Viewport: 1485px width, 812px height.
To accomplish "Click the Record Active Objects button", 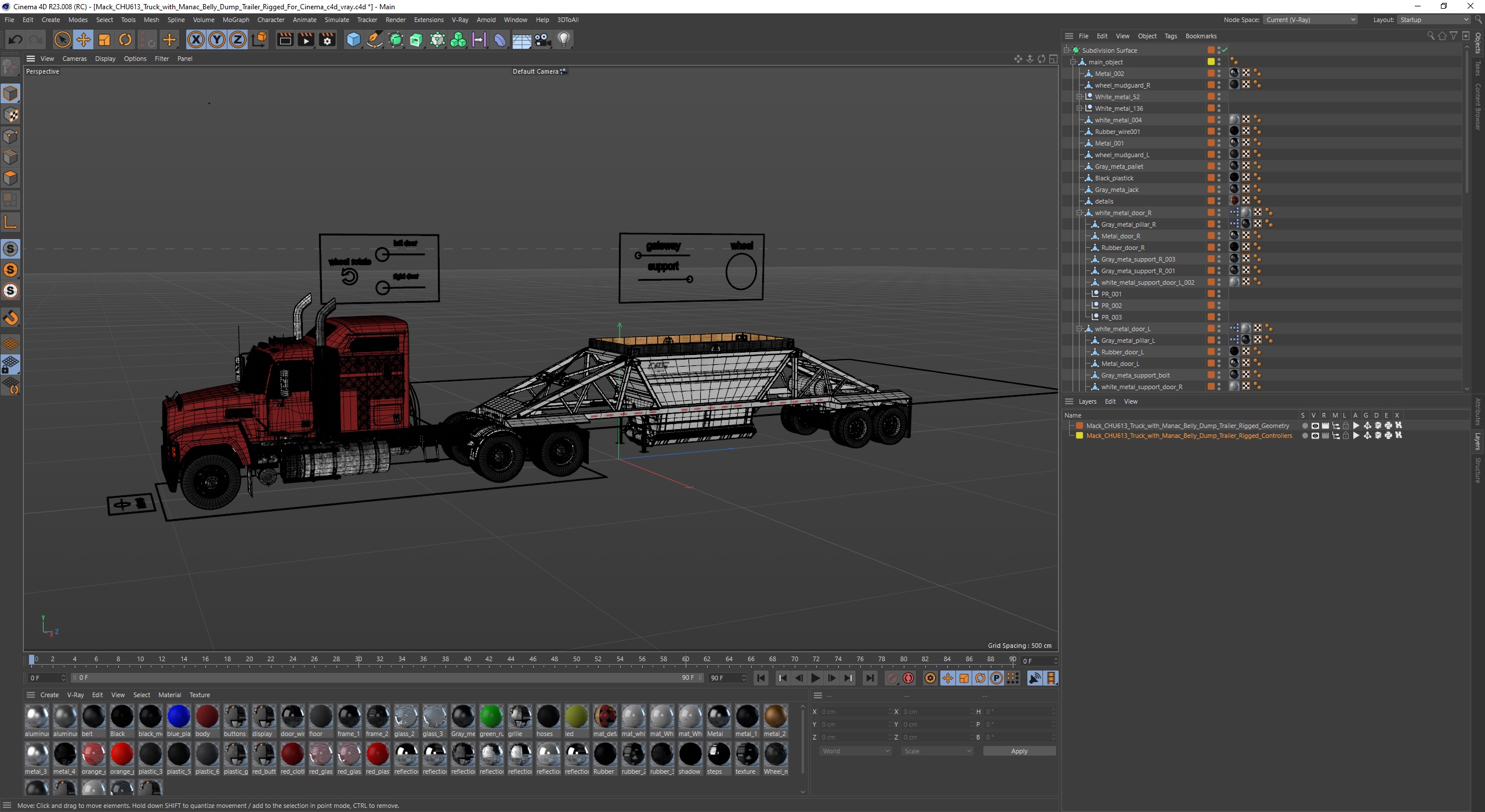I will pos(892,678).
